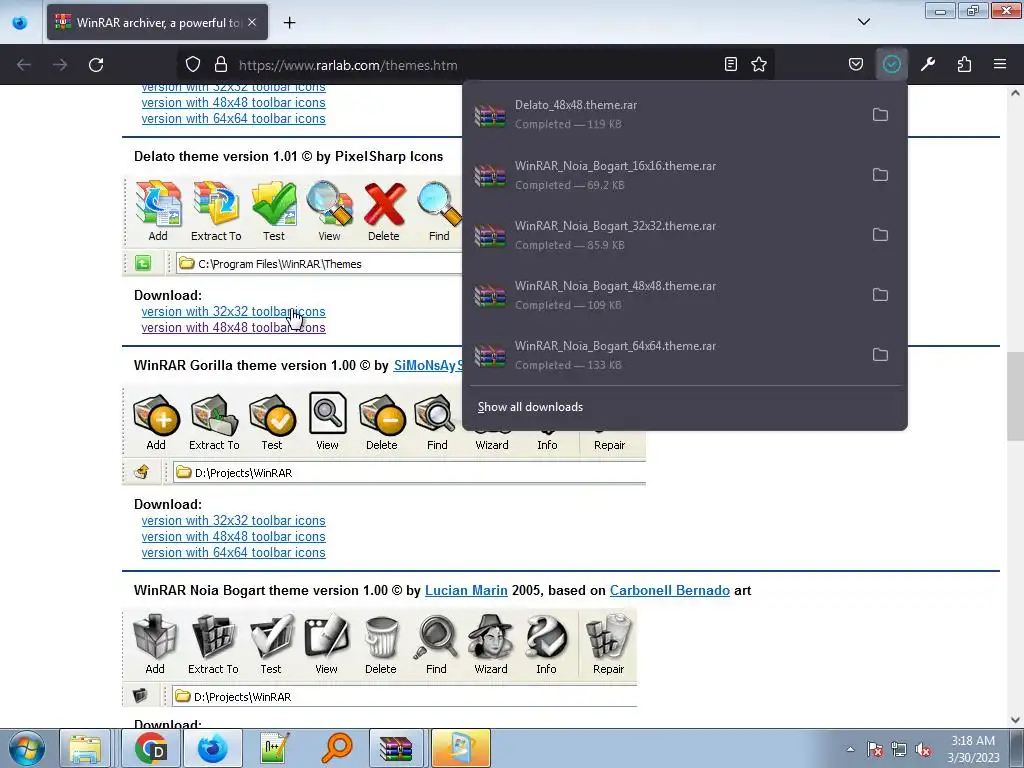The height and width of the screenshot is (768, 1024).
Task: Click the site security padlock icon
Action: pyautogui.click(x=221, y=65)
